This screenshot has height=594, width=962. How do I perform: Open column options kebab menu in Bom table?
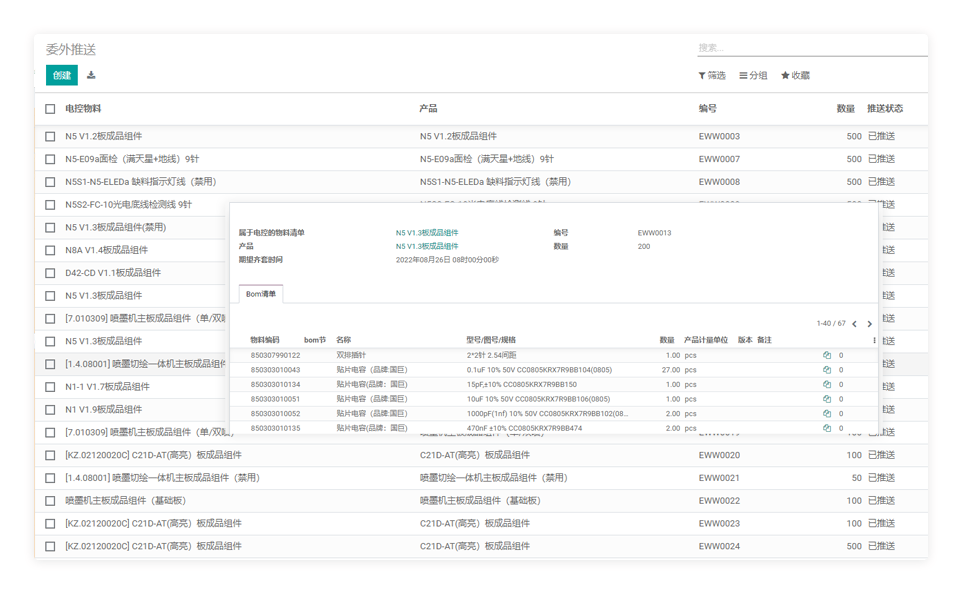[874, 340]
